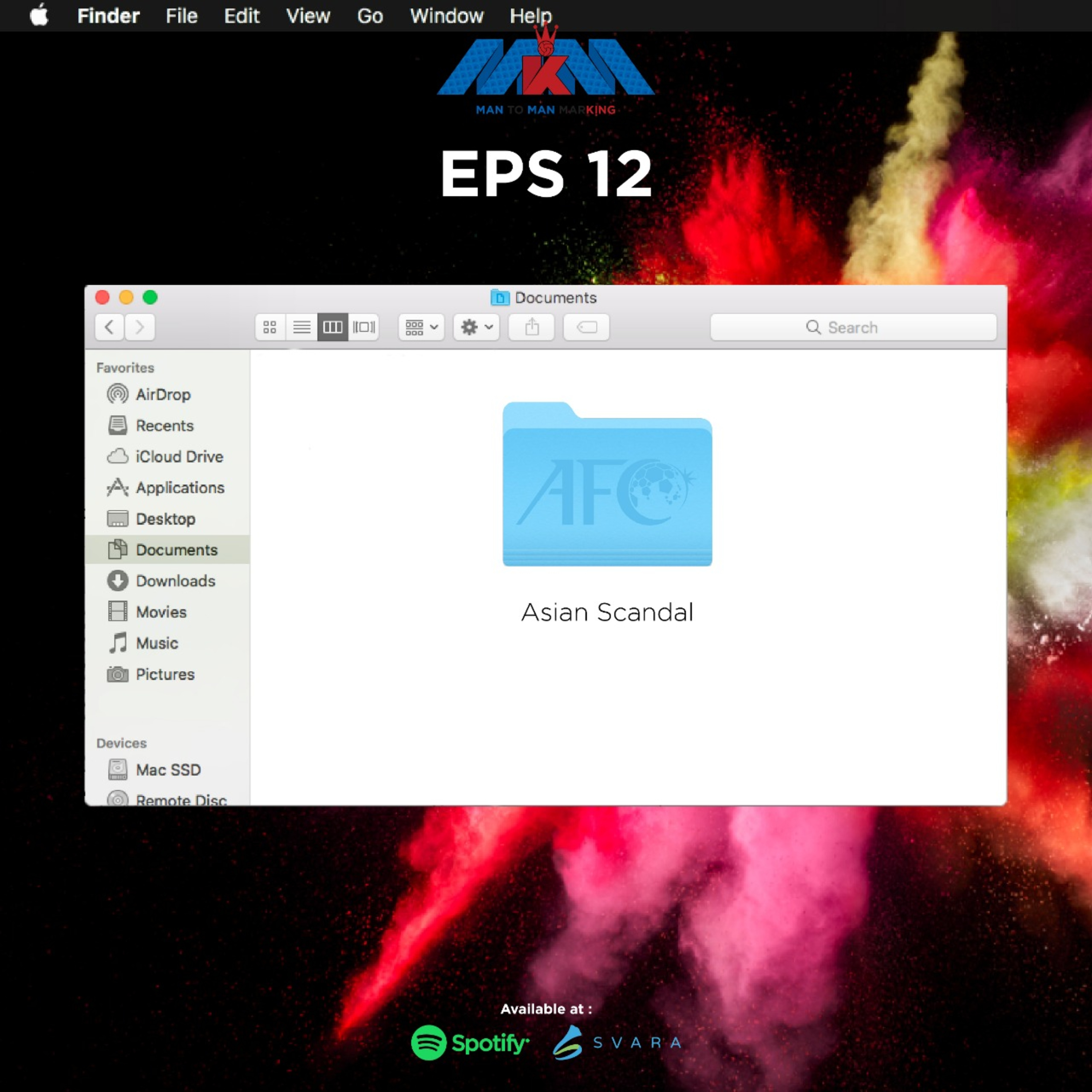This screenshot has height=1092, width=1092.
Task: Open the gear action menu
Action: coord(476,327)
